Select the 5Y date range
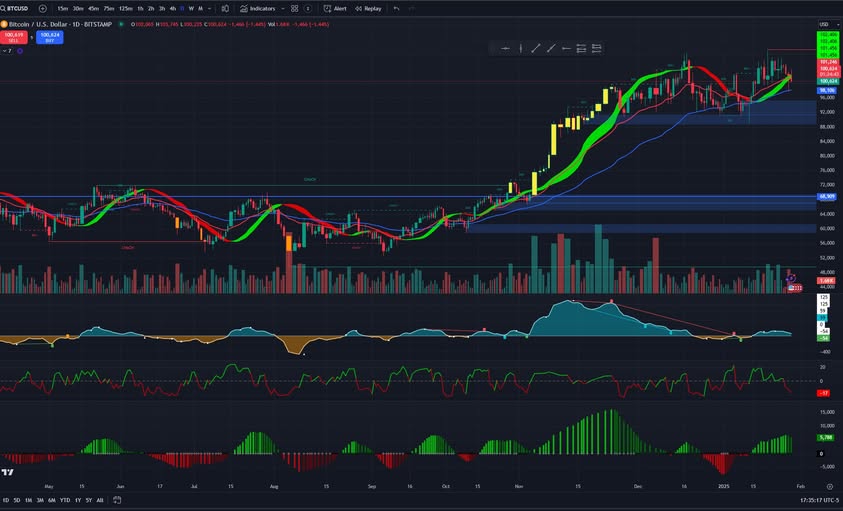 [x=88, y=500]
